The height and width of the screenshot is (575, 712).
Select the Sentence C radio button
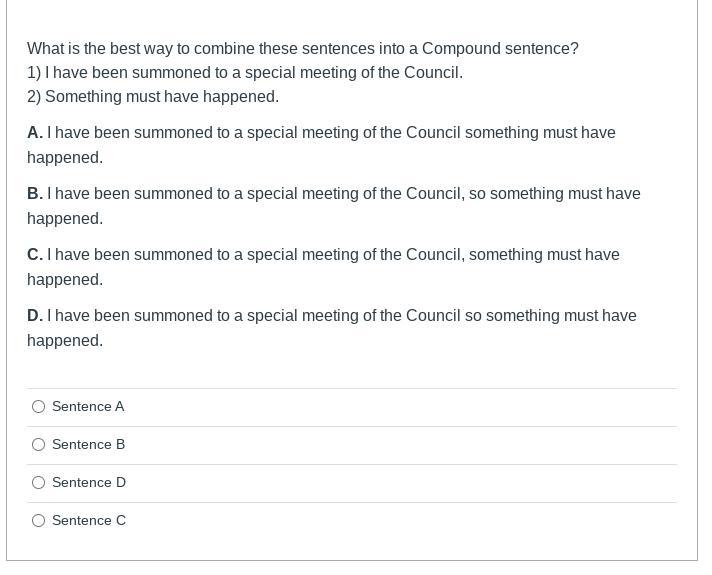pos(38,520)
